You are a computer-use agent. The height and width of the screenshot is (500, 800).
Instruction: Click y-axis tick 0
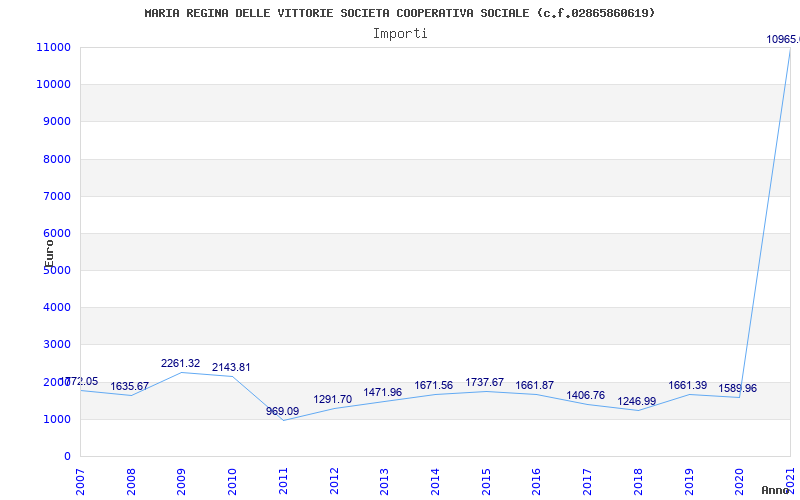67,456
